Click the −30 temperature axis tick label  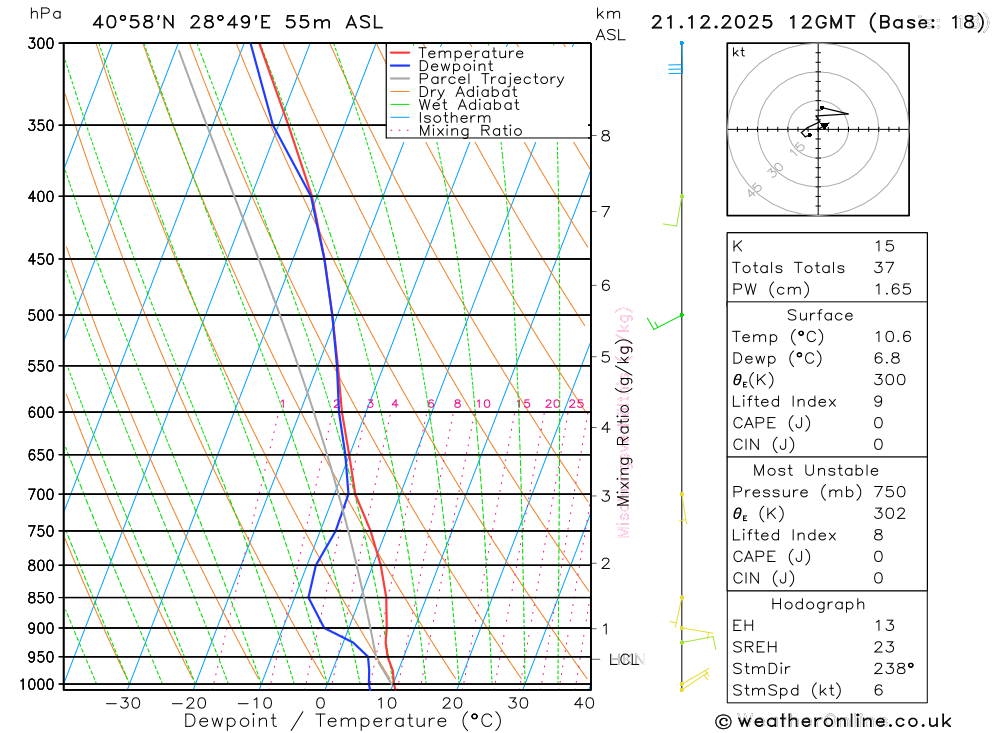click(x=122, y=703)
